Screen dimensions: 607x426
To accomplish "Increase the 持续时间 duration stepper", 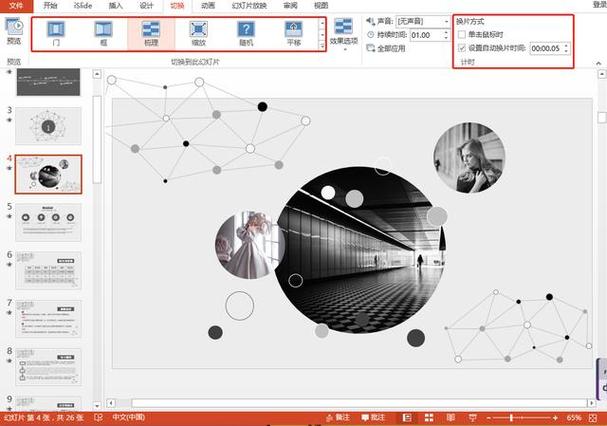I will point(446,33).
